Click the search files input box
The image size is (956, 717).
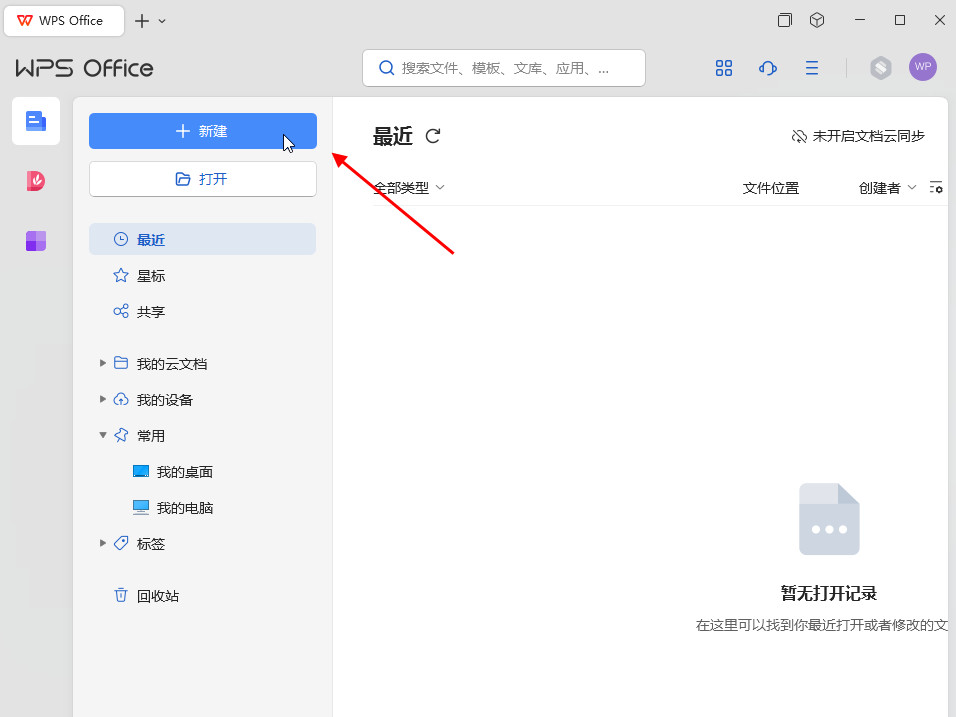[x=504, y=68]
